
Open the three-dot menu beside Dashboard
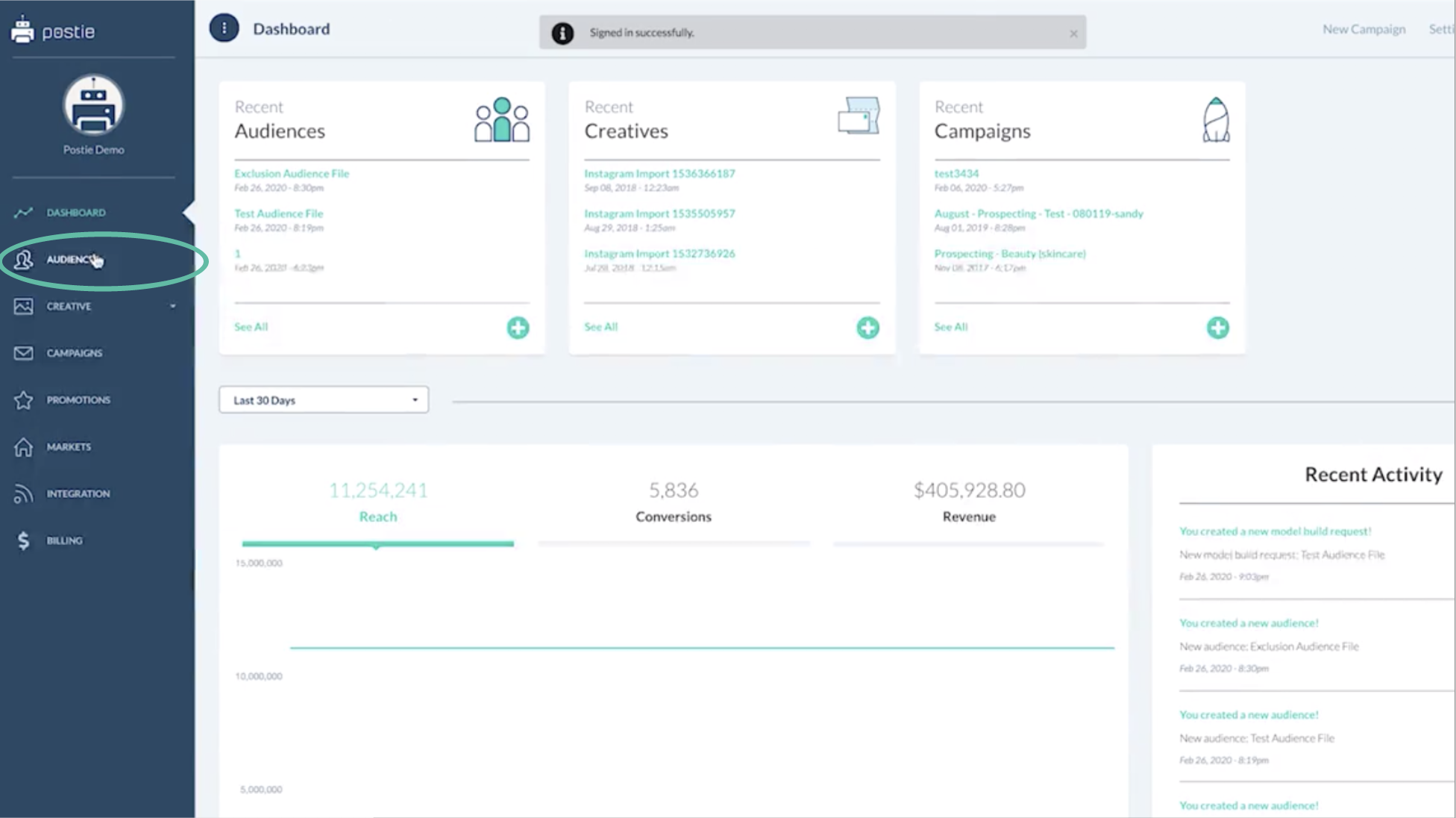click(x=224, y=28)
